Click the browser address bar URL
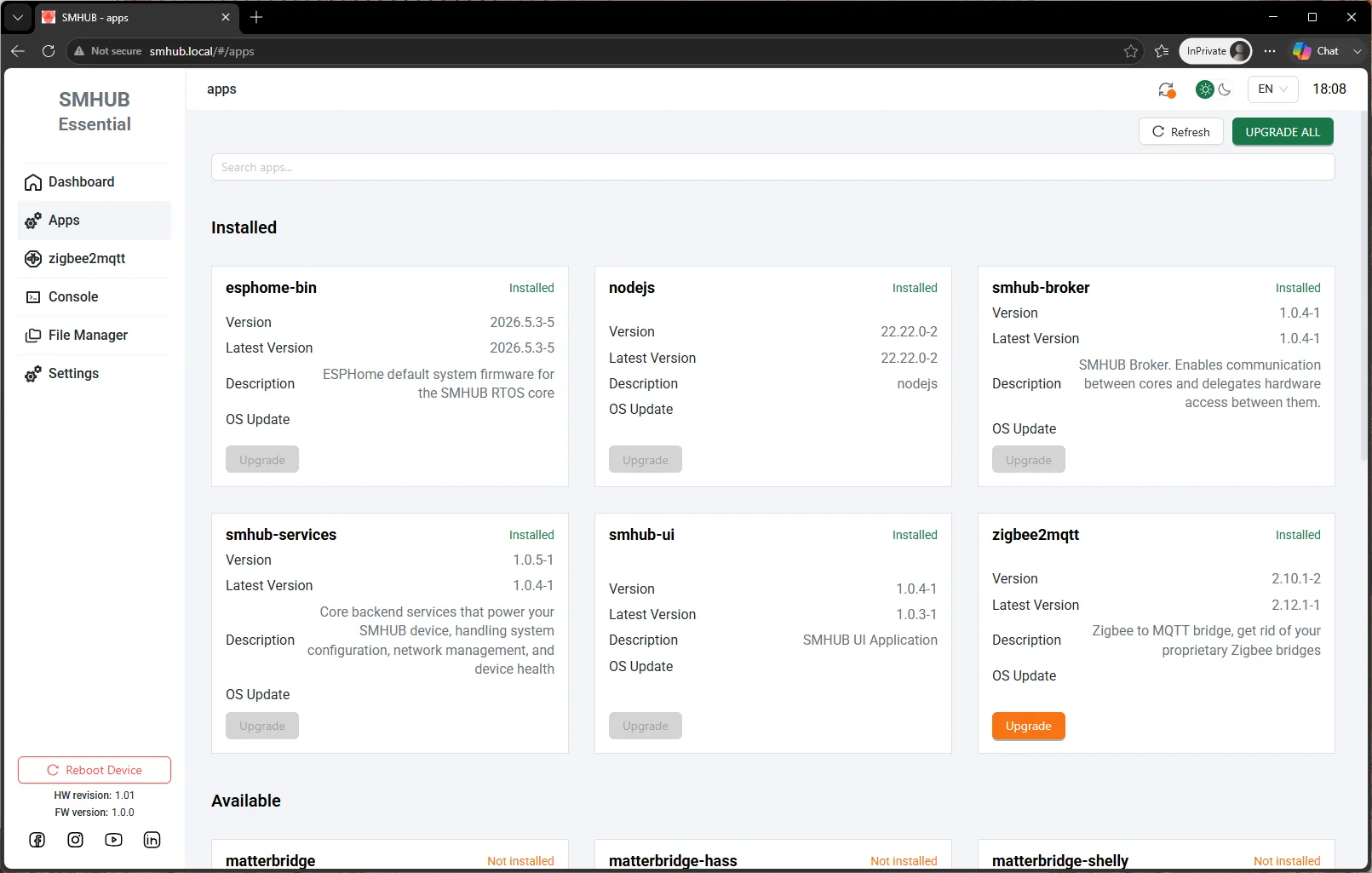 202,51
